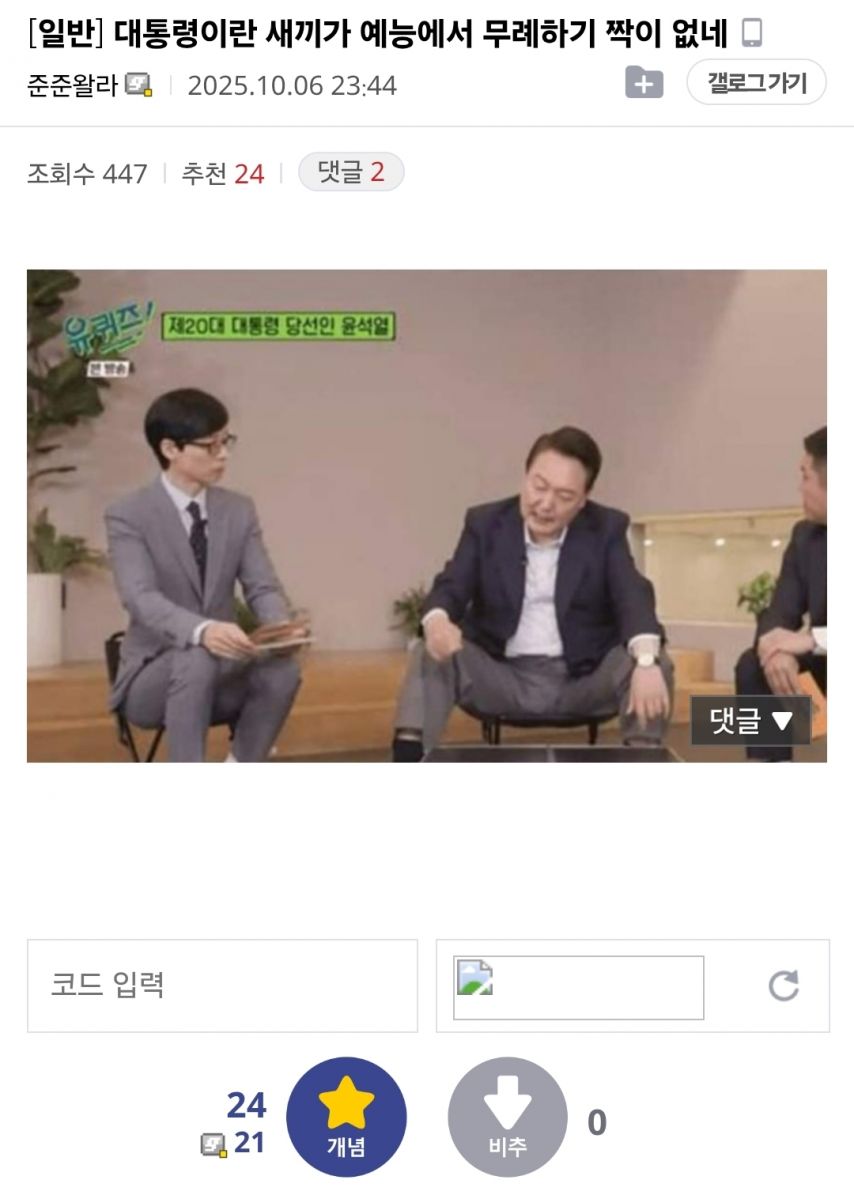This screenshot has height=1191, width=854.
Task: Select the [일반] category tag
Action: (x=65, y=33)
